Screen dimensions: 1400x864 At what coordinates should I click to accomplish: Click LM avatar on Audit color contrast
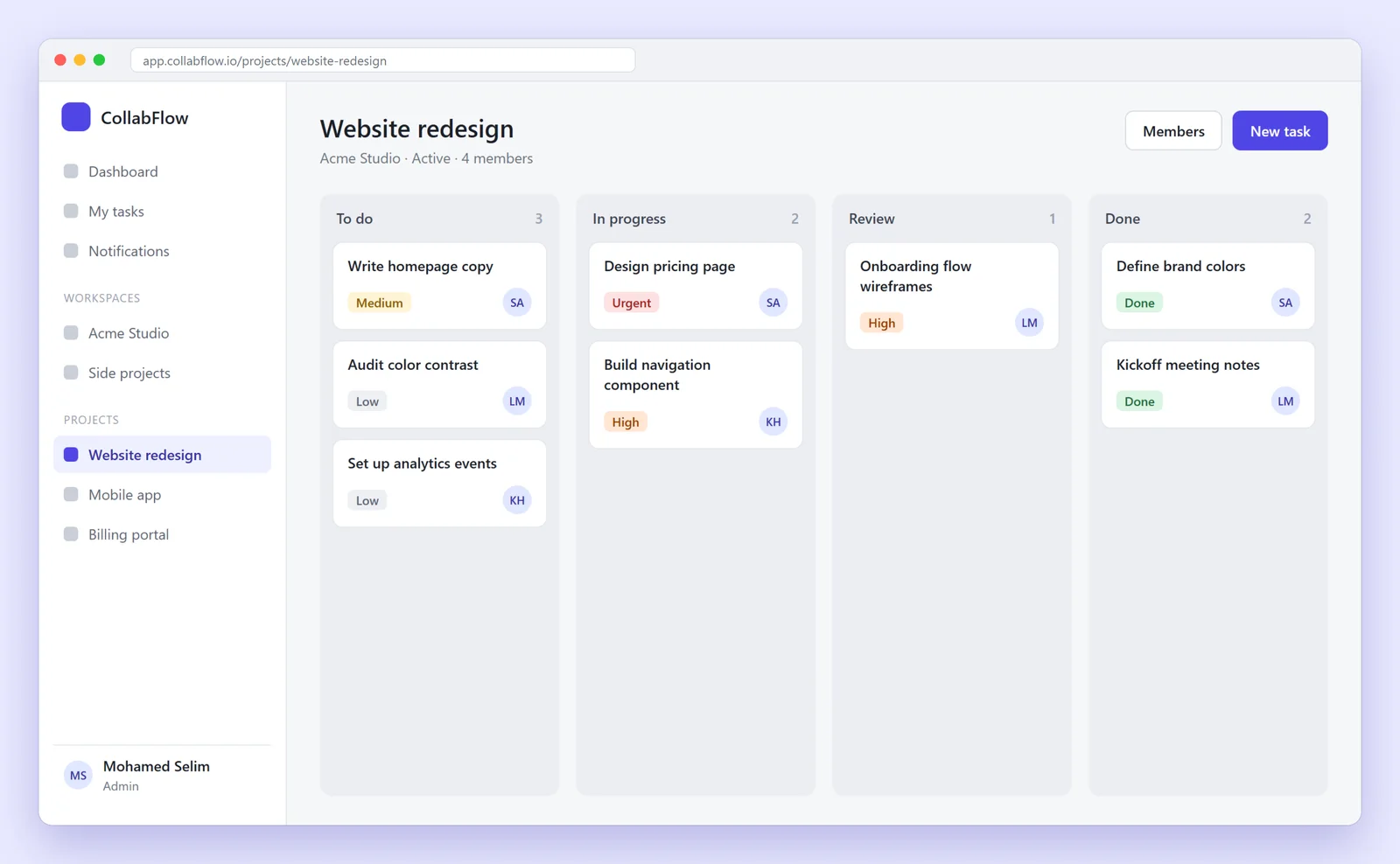pos(517,401)
